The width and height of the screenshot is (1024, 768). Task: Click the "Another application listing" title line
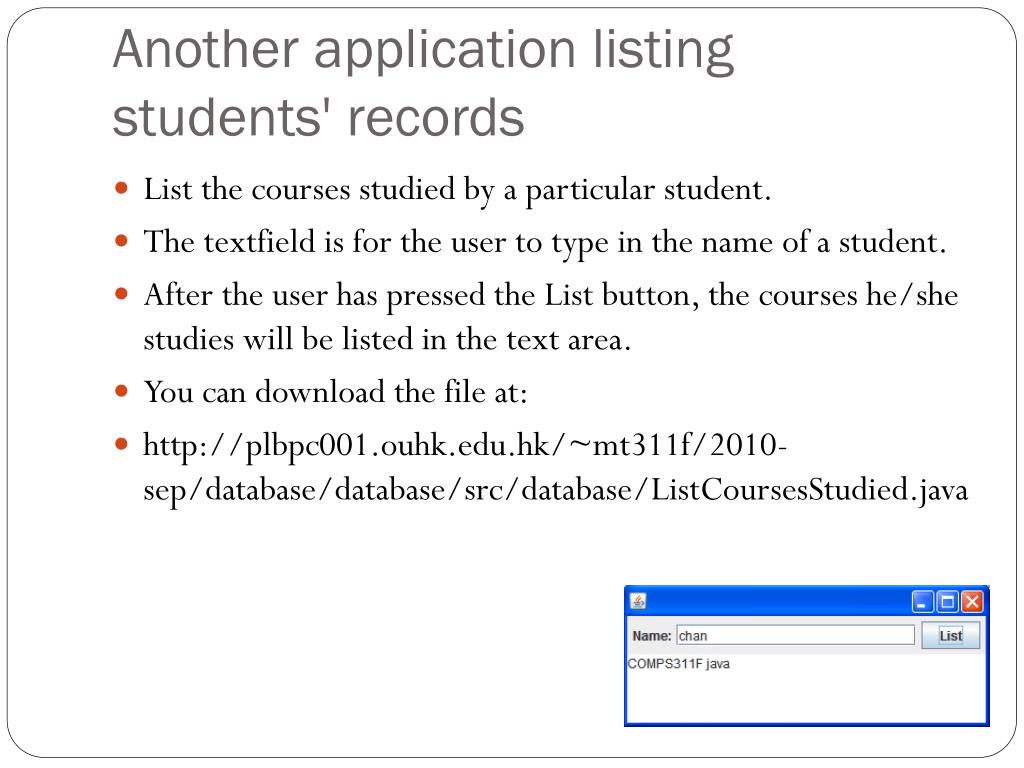423,50
